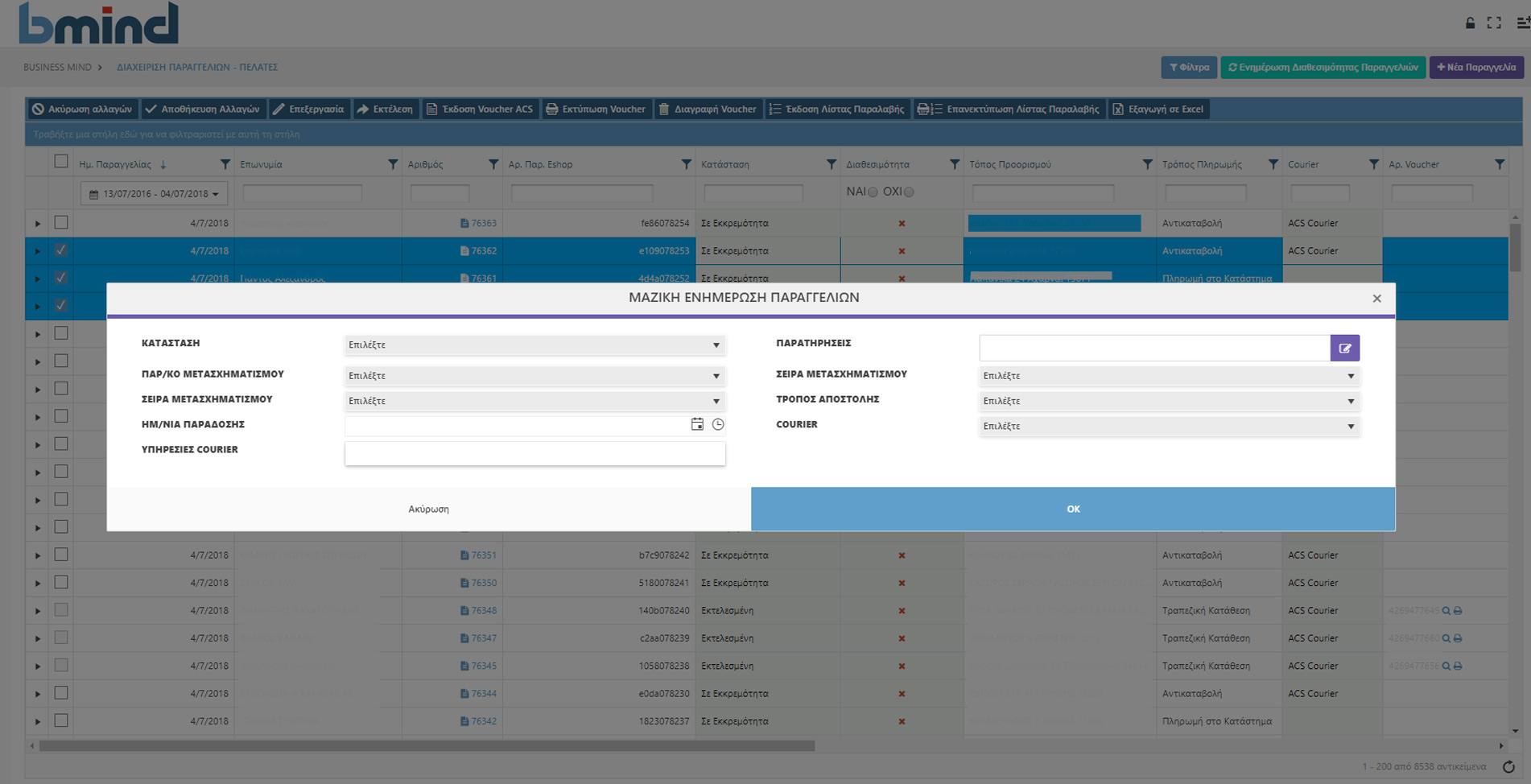
Task: Filter the Ημ. Παραγγελίας column
Action: click(x=225, y=164)
